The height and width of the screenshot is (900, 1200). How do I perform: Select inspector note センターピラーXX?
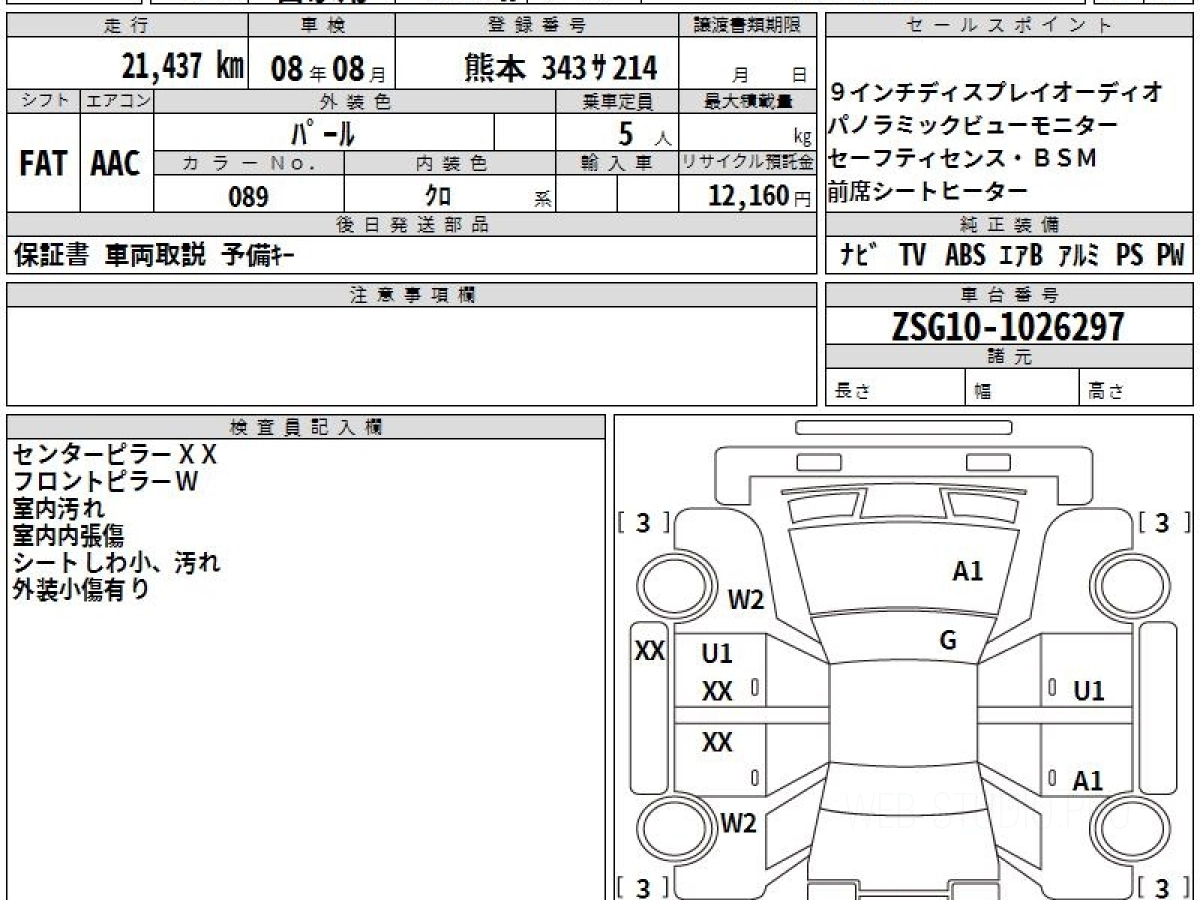coord(114,455)
